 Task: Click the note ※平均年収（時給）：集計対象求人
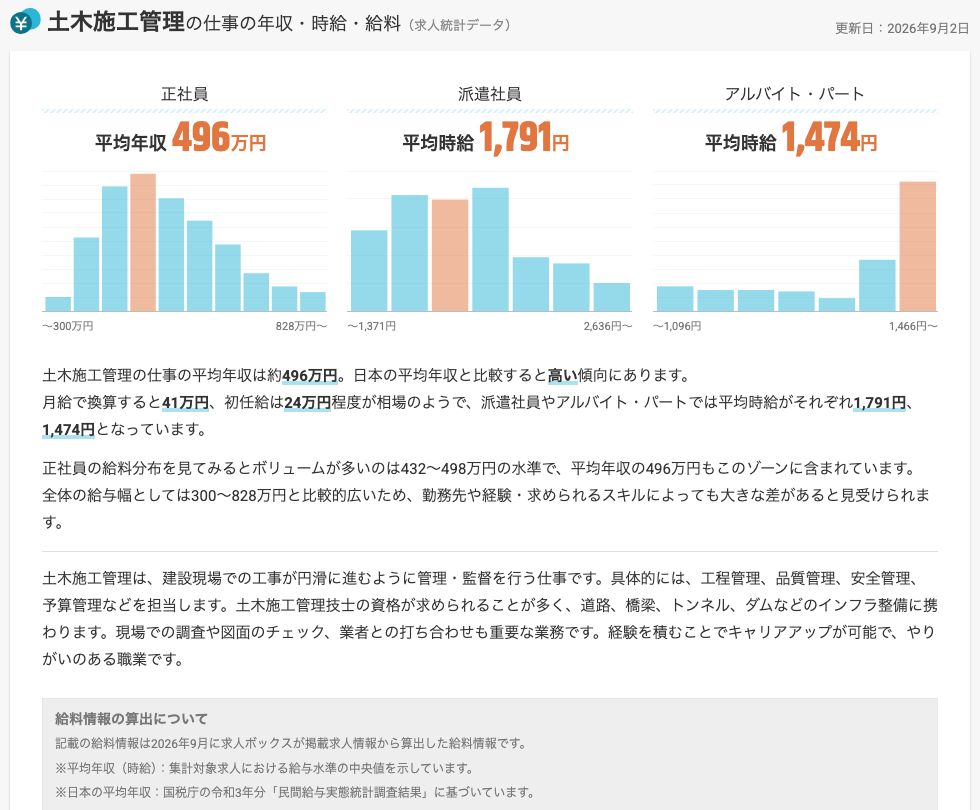click(264, 768)
